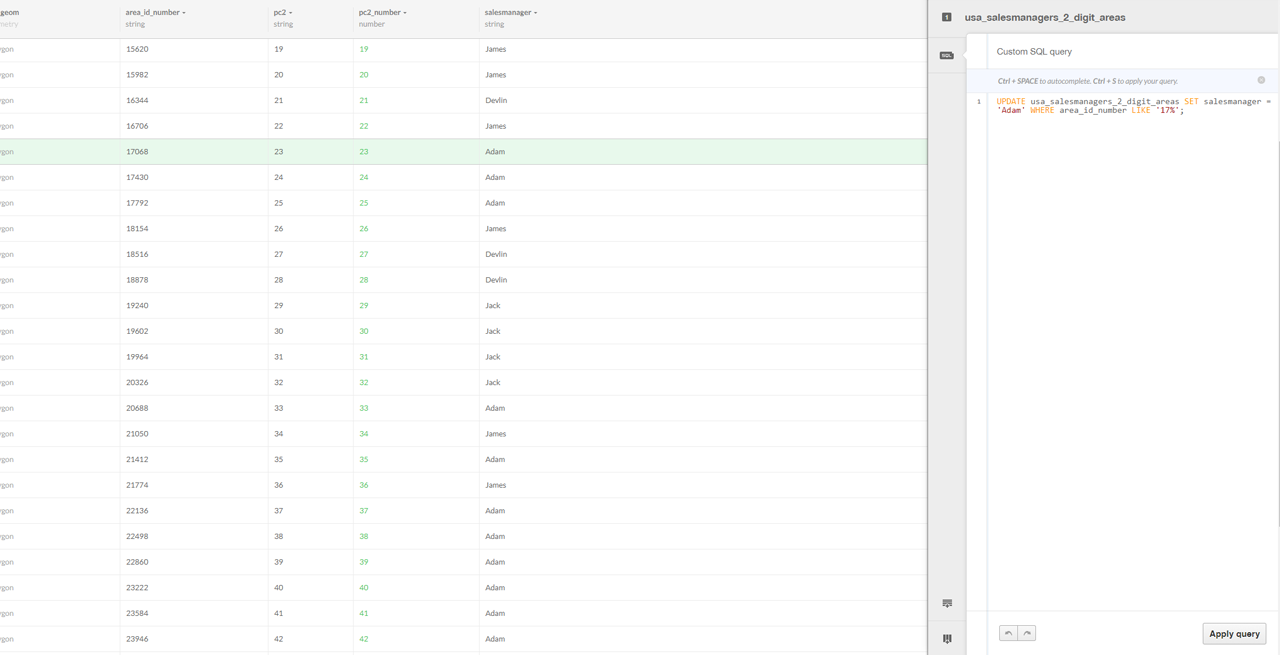Select pc2 cell 35
The width and height of the screenshot is (1280, 655).
279,459
